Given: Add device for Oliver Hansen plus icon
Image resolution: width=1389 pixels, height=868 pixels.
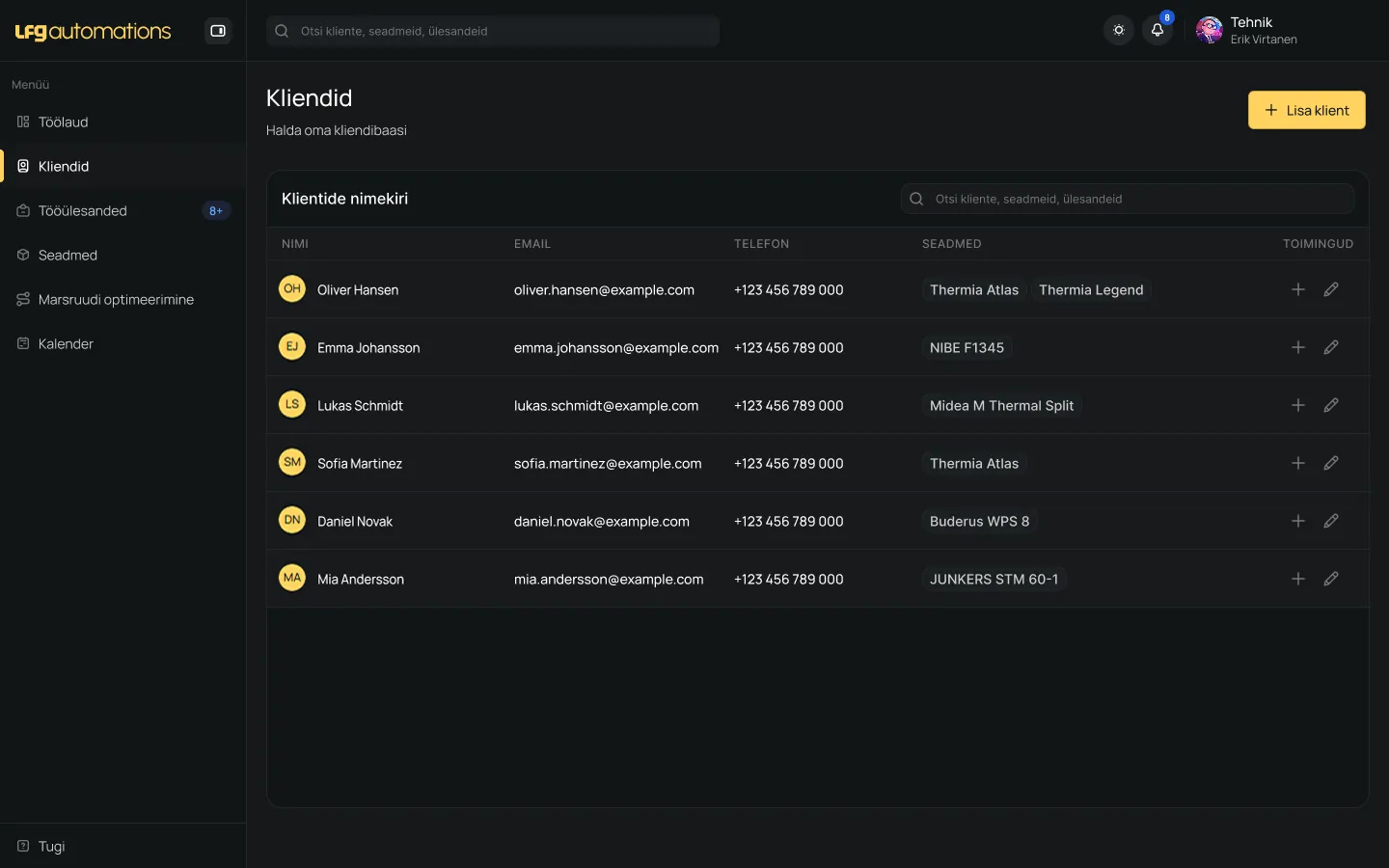Looking at the screenshot, I should click(x=1298, y=289).
